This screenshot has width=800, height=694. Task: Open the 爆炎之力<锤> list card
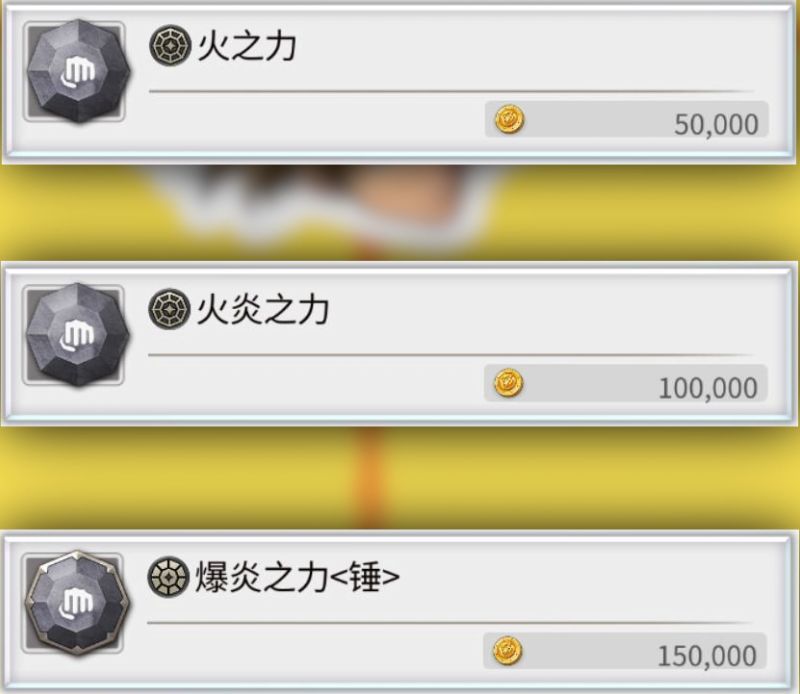click(399, 611)
